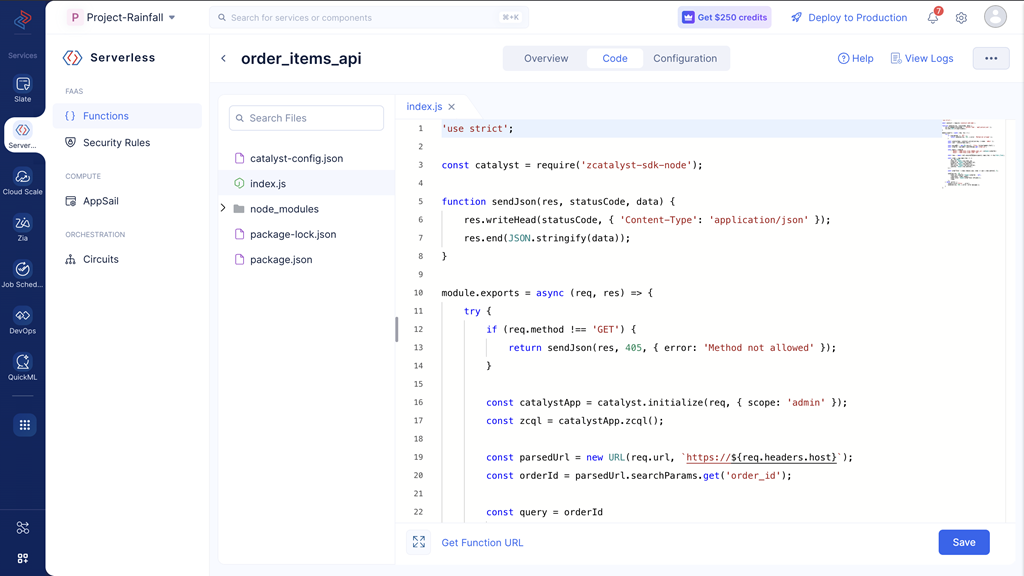This screenshot has height=576, width=1024.
Task: Open Project-Rainfall project dropdown
Action: [x=122, y=18]
